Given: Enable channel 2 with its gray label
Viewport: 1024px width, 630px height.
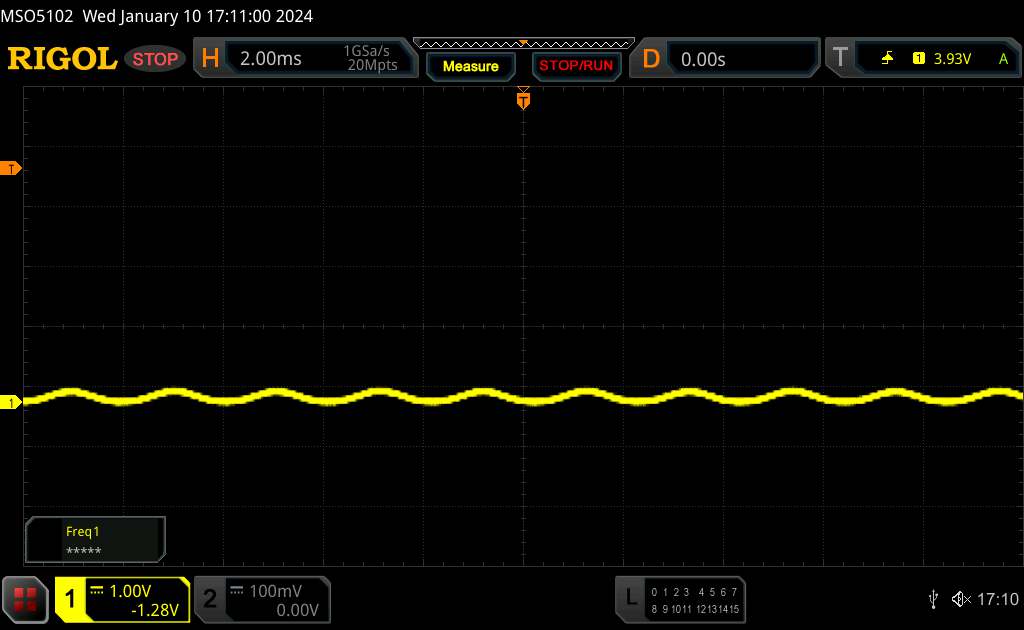Looking at the screenshot, I should tap(210, 599).
